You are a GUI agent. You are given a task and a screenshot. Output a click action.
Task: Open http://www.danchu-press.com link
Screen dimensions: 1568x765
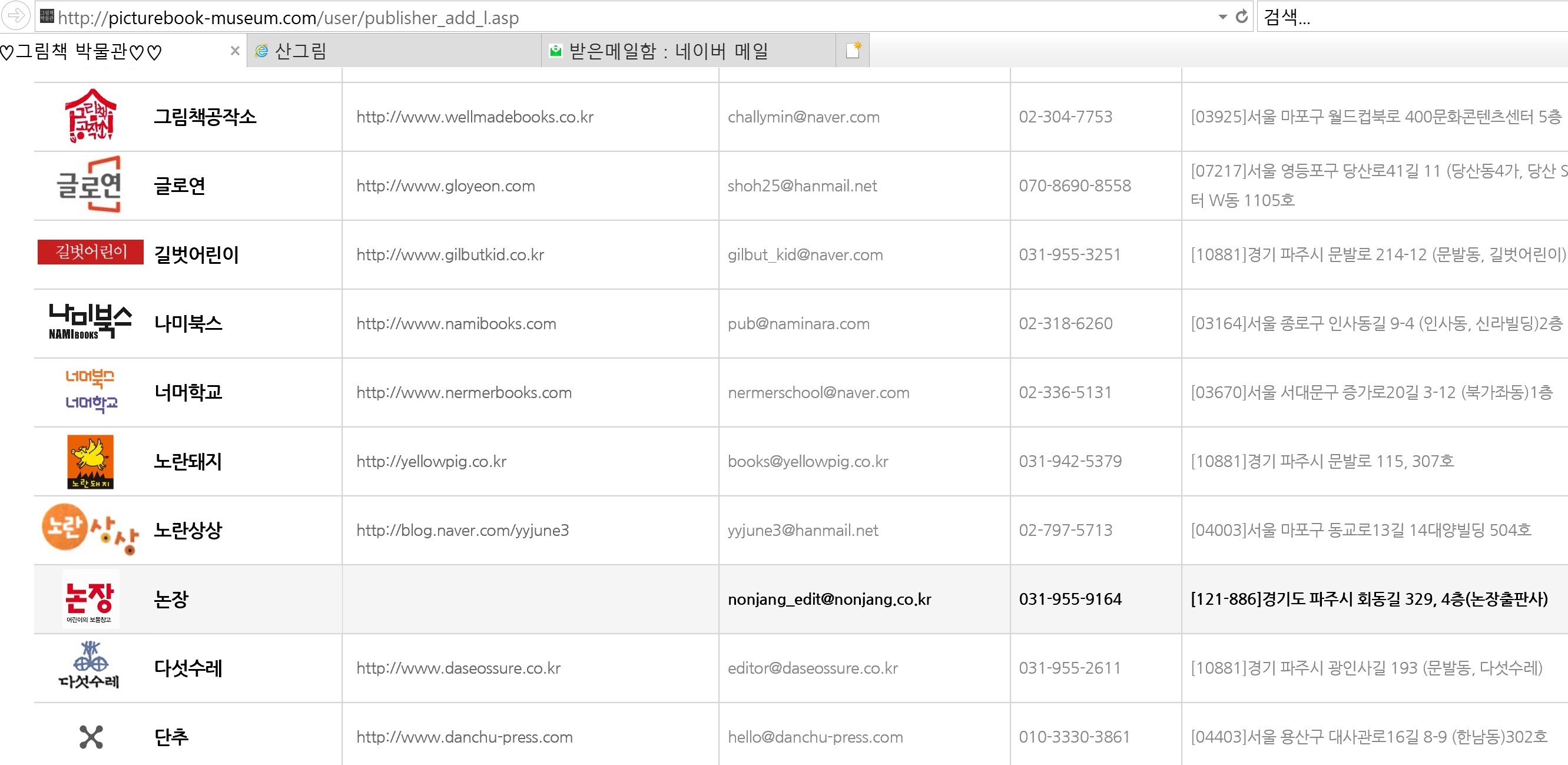465,737
